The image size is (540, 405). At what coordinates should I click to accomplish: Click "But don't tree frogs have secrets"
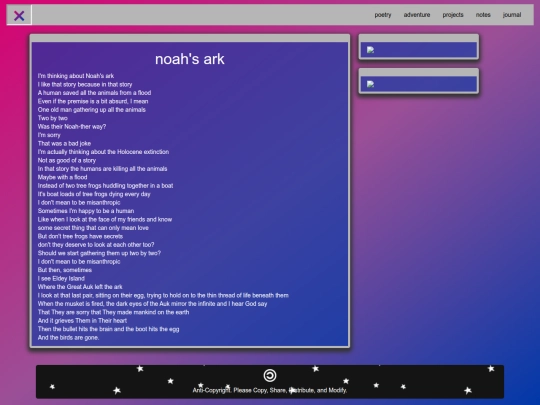click(80, 236)
